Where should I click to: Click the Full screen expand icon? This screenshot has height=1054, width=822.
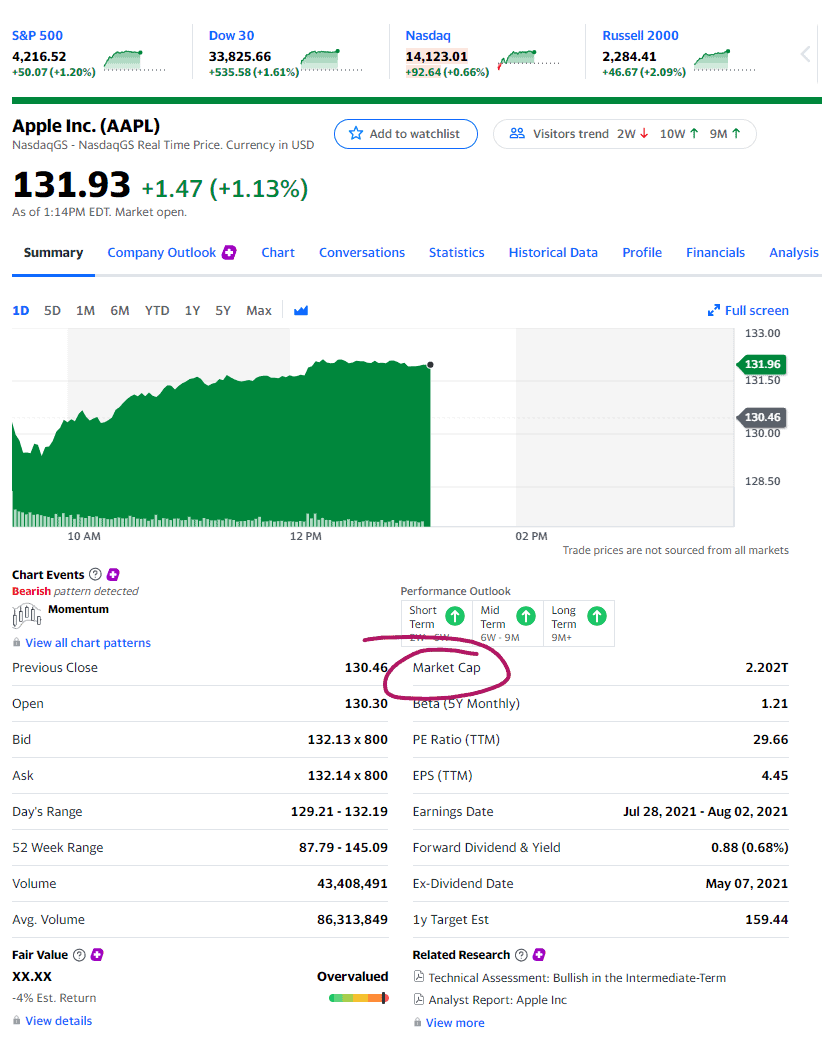[713, 310]
